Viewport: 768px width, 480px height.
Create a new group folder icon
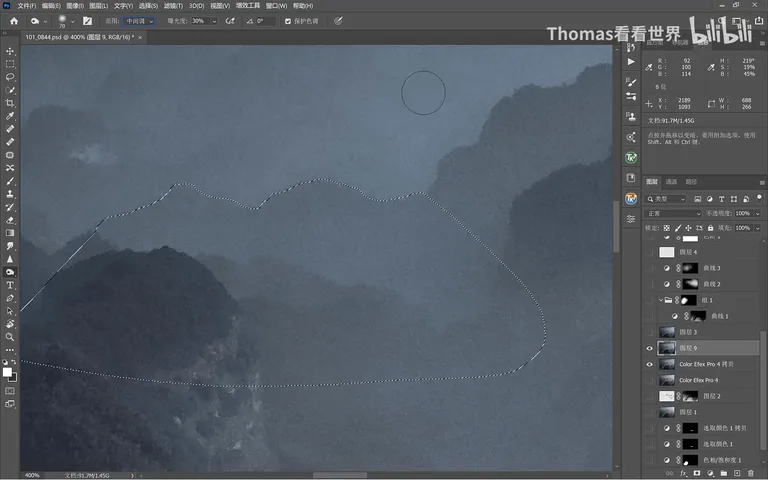(723, 473)
